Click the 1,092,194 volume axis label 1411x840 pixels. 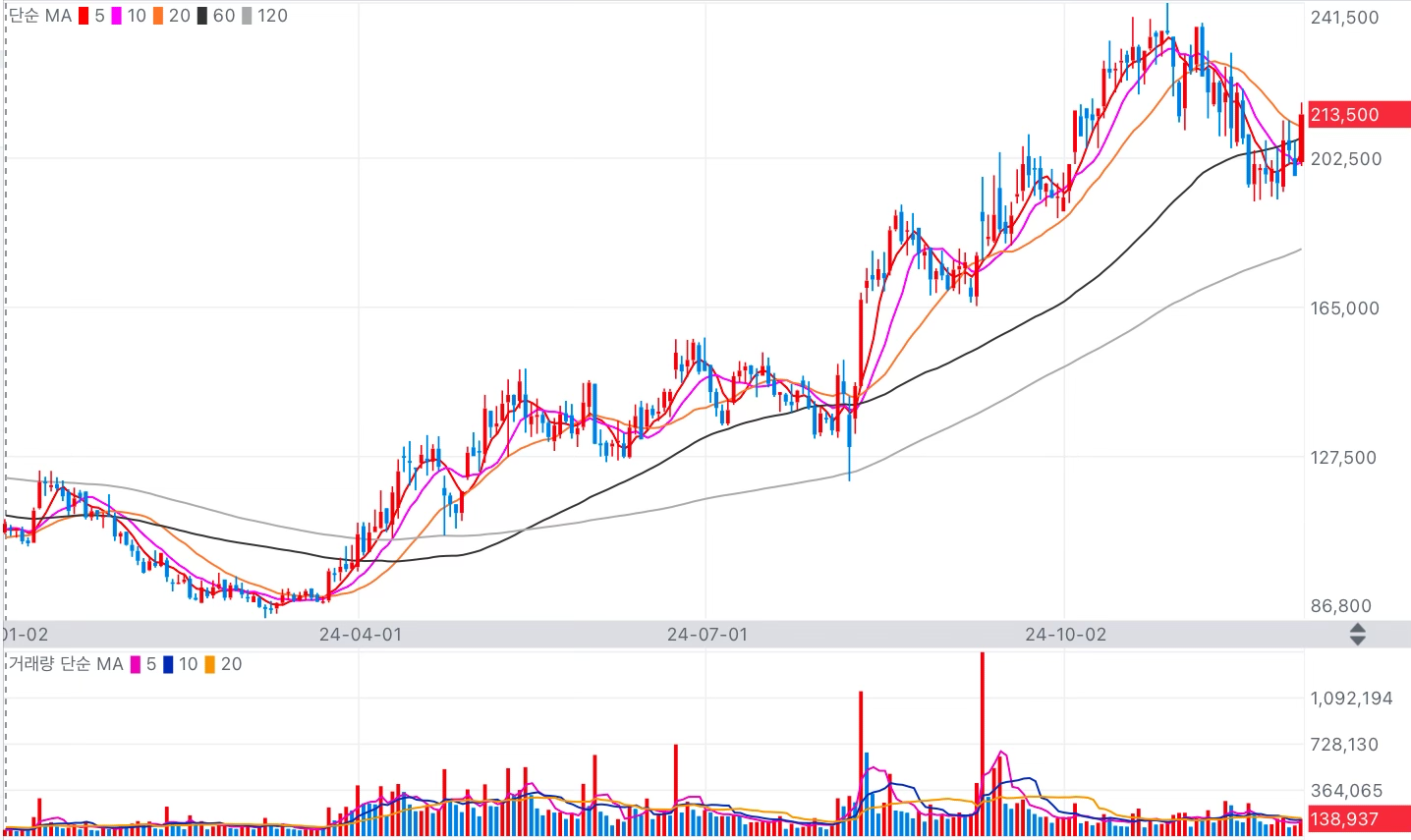point(1352,699)
